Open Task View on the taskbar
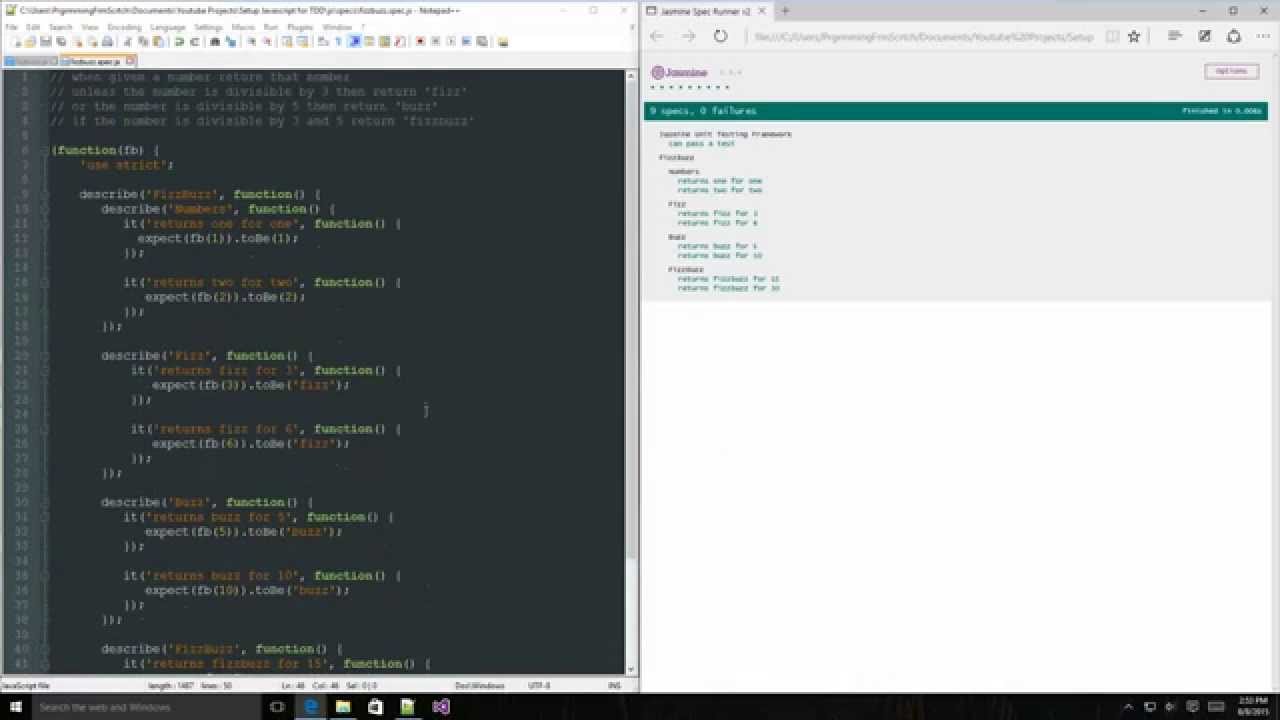Screen dimensions: 1280x720 pyautogui.click(x=278, y=706)
